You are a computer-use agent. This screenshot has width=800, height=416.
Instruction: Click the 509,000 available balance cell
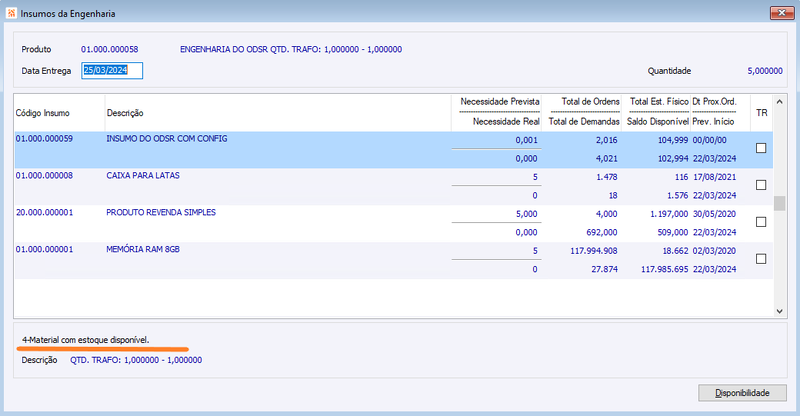pos(672,232)
